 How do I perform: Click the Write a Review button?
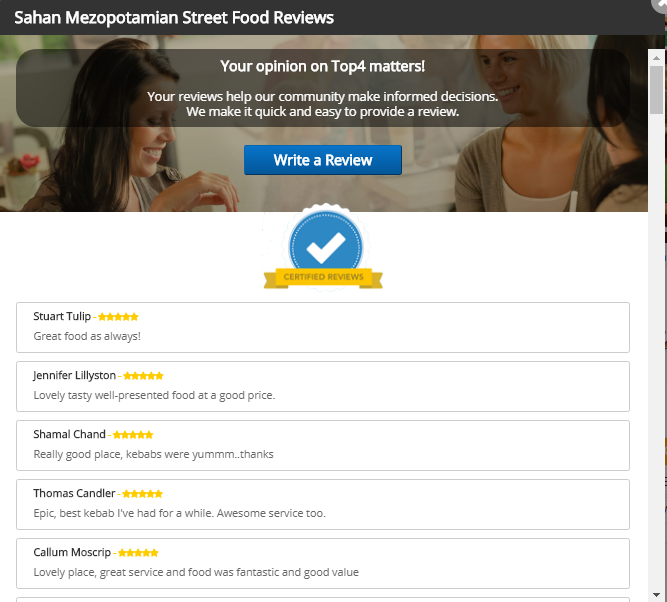[x=322, y=160]
